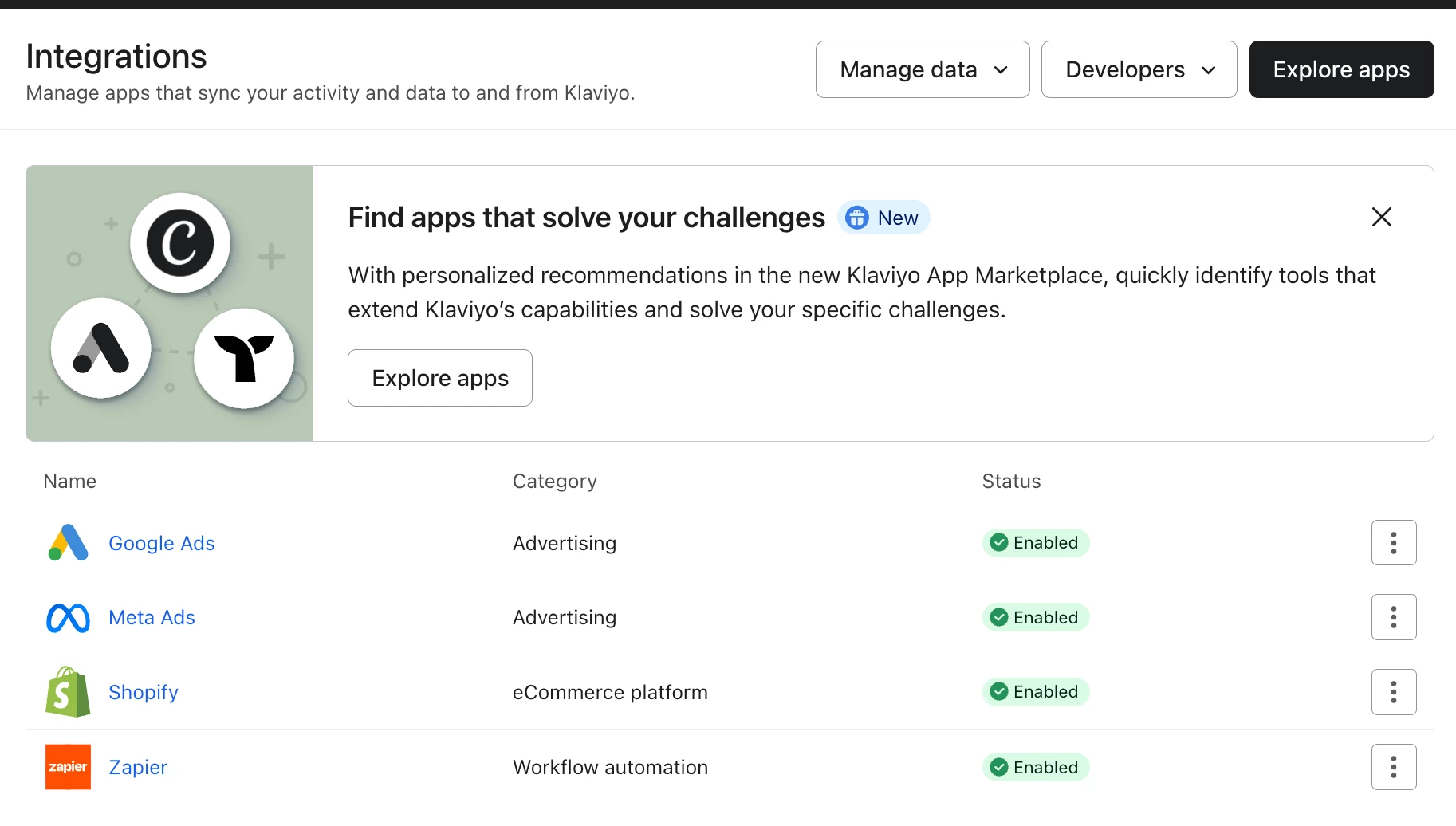Click the gift icon in the New badge
Screen dimensions: 1456x826
[x=857, y=218]
